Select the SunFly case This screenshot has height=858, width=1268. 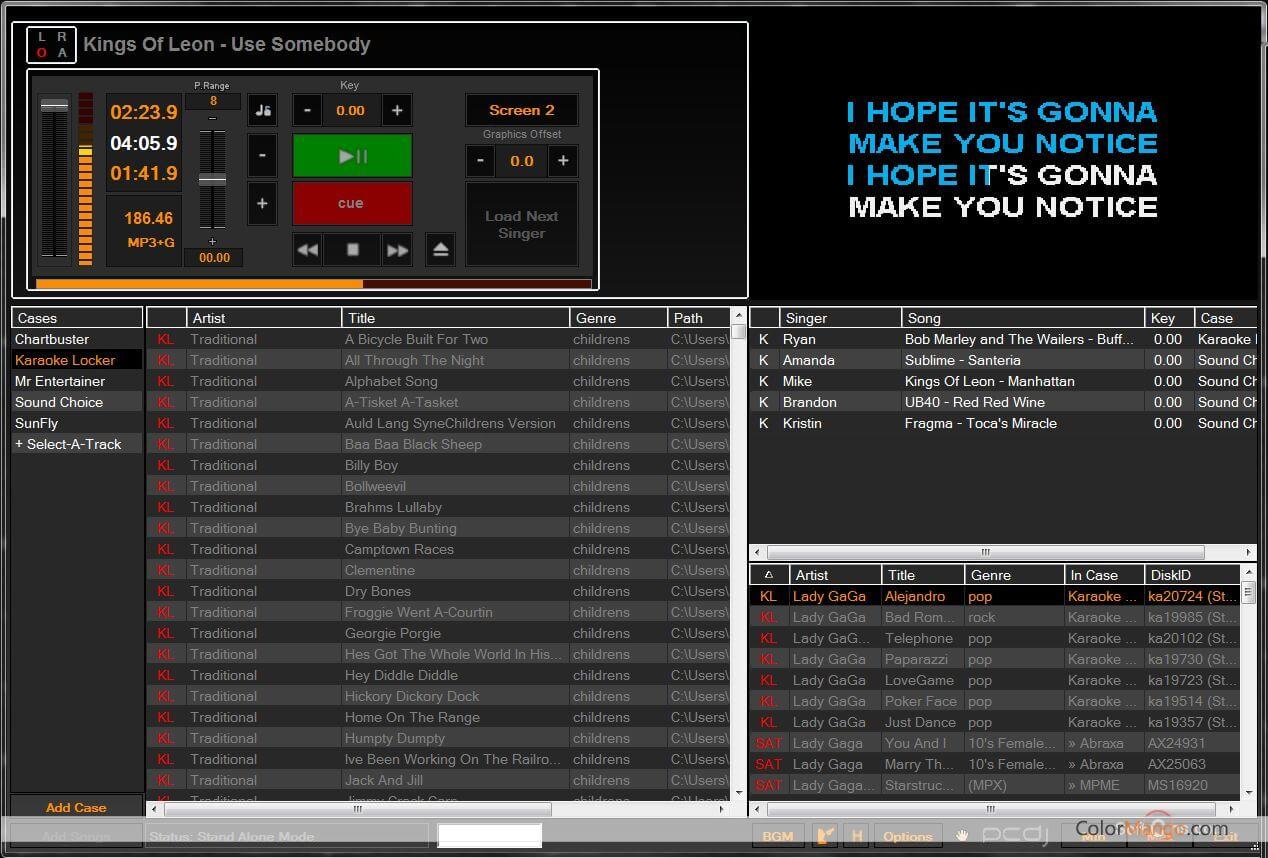pos(77,423)
